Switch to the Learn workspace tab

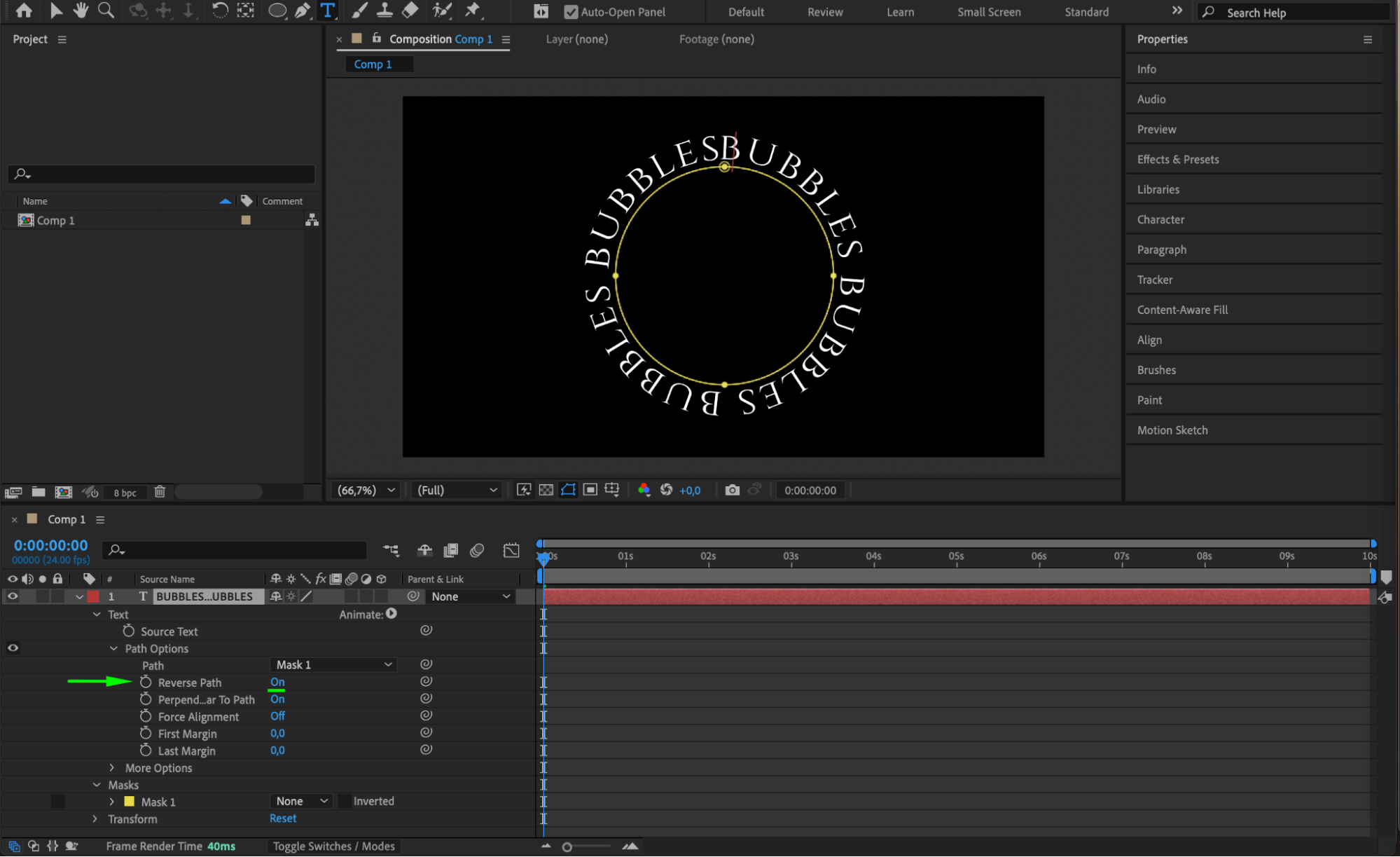tap(900, 12)
